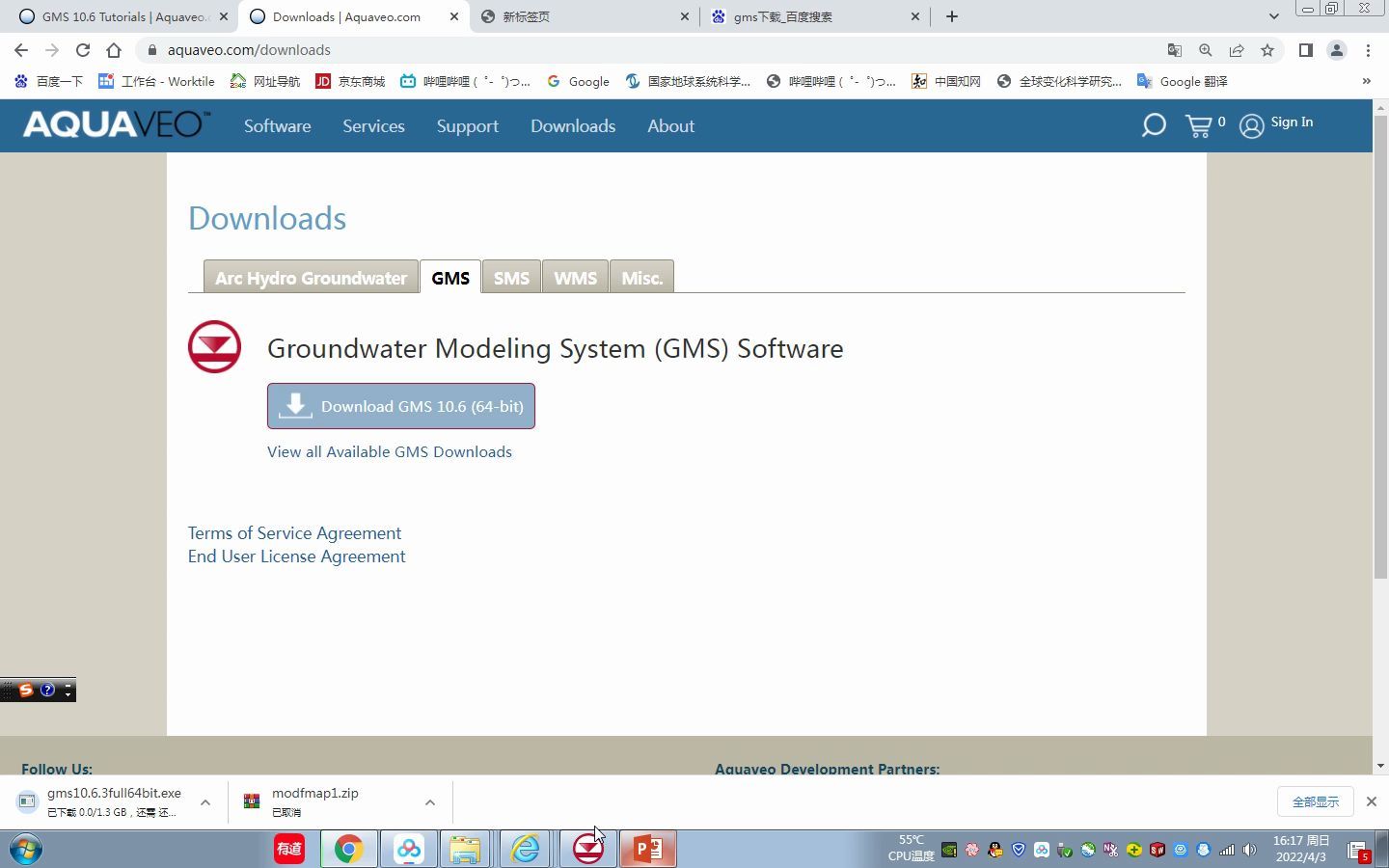1389x868 pixels.
Task: Open taskbar clock showing 16:17
Action: tap(1300, 849)
